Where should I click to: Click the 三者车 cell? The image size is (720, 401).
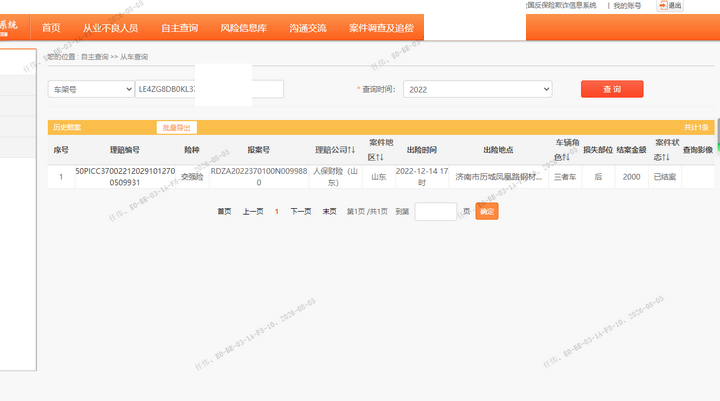(x=565, y=177)
